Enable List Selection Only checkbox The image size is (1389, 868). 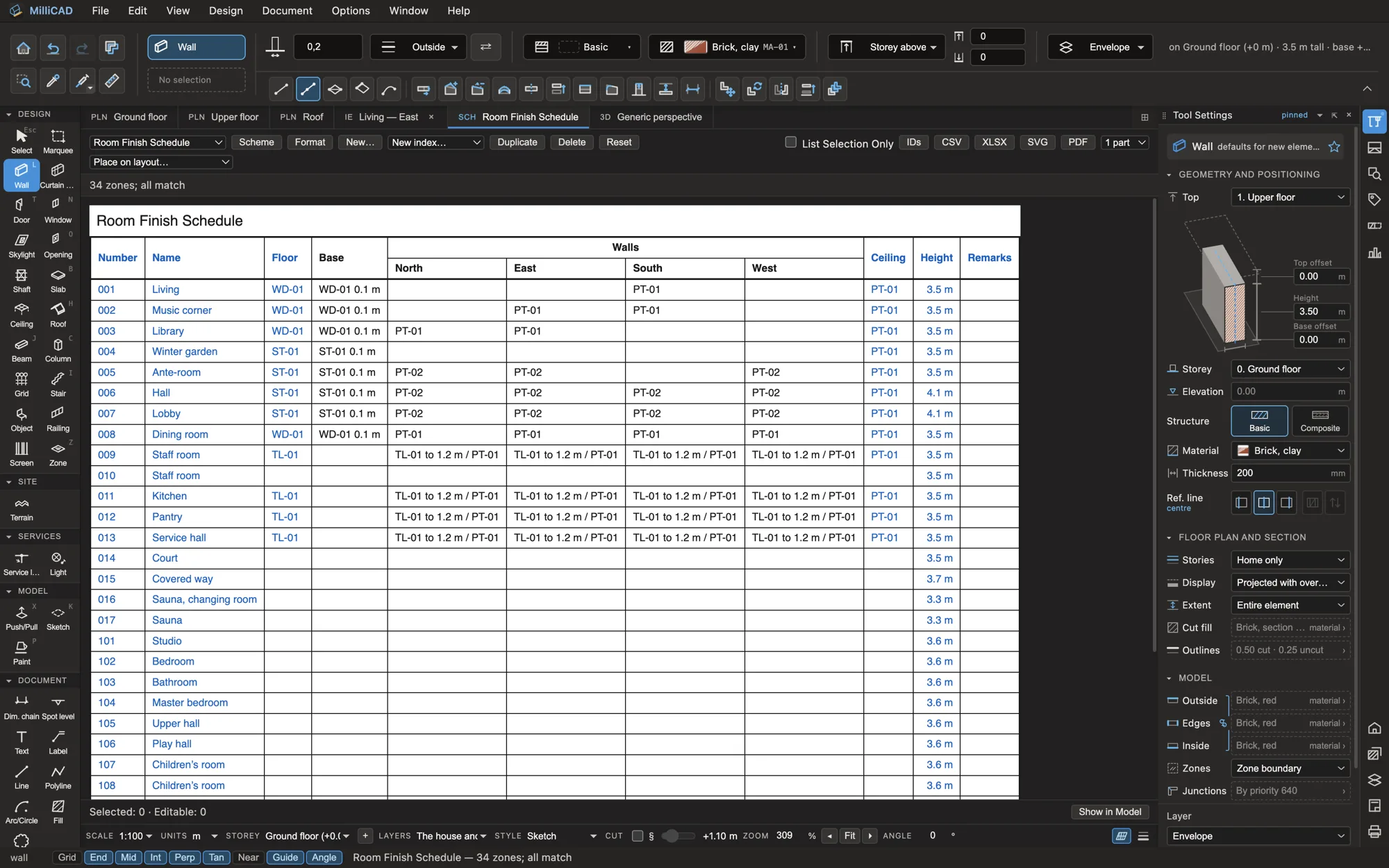[x=790, y=142]
